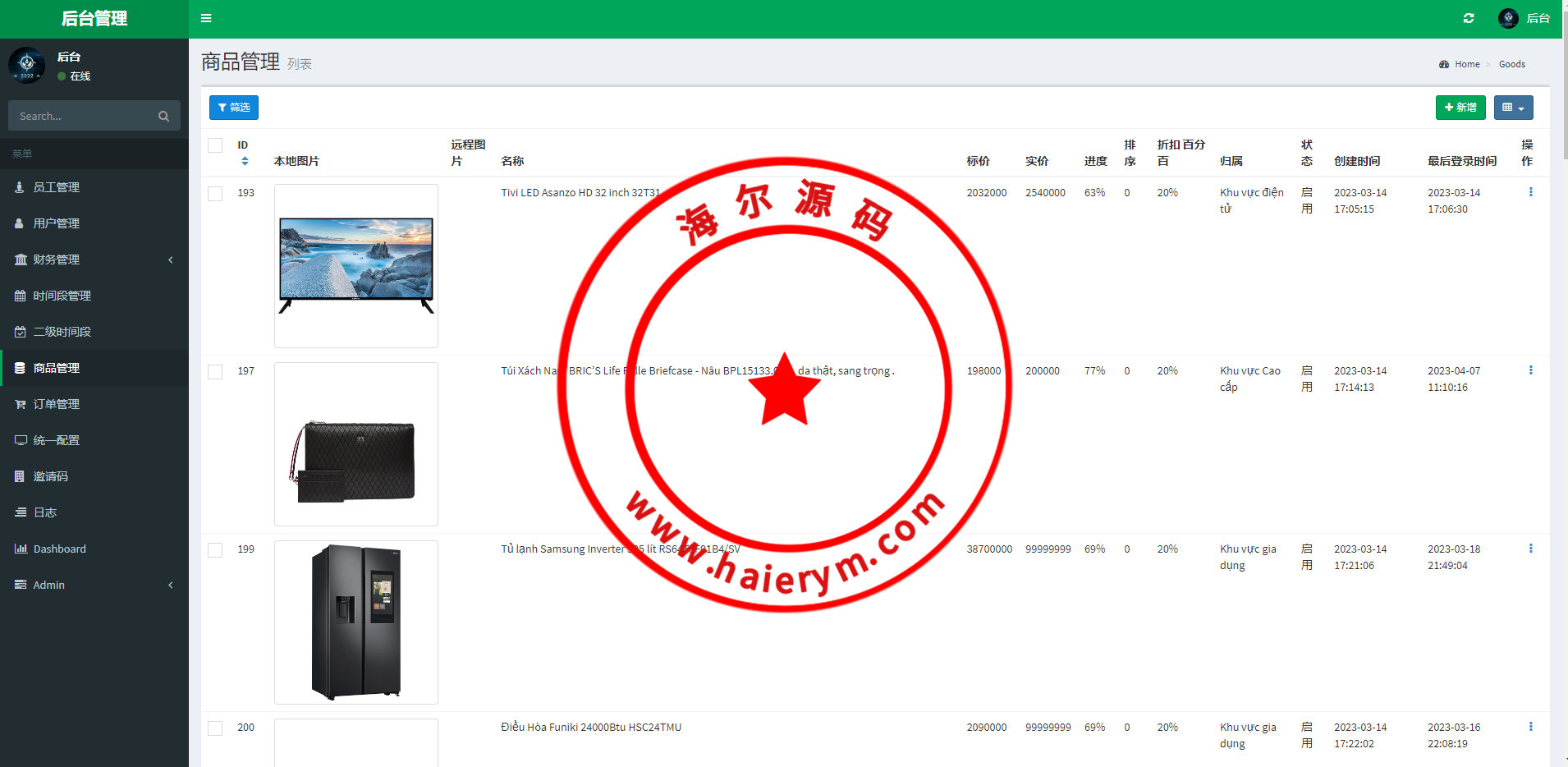Click the Asanzo TV product thumbnail

356,265
